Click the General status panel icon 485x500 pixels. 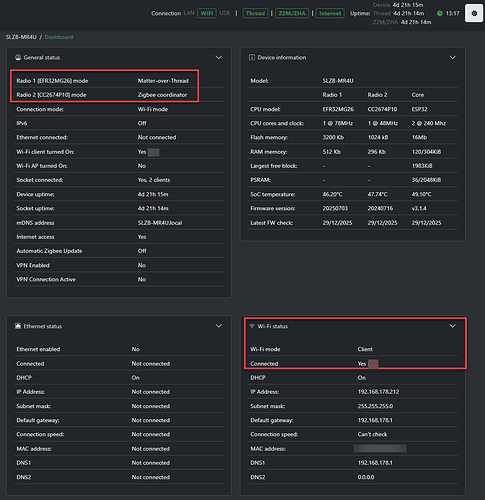coord(18,57)
